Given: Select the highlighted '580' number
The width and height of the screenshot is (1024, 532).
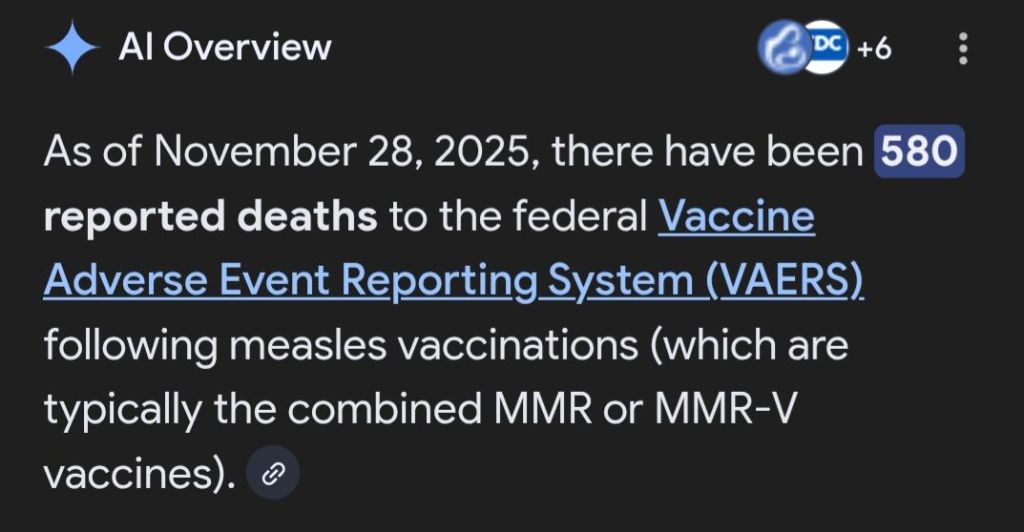Looking at the screenshot, I should tap(919, 153).
